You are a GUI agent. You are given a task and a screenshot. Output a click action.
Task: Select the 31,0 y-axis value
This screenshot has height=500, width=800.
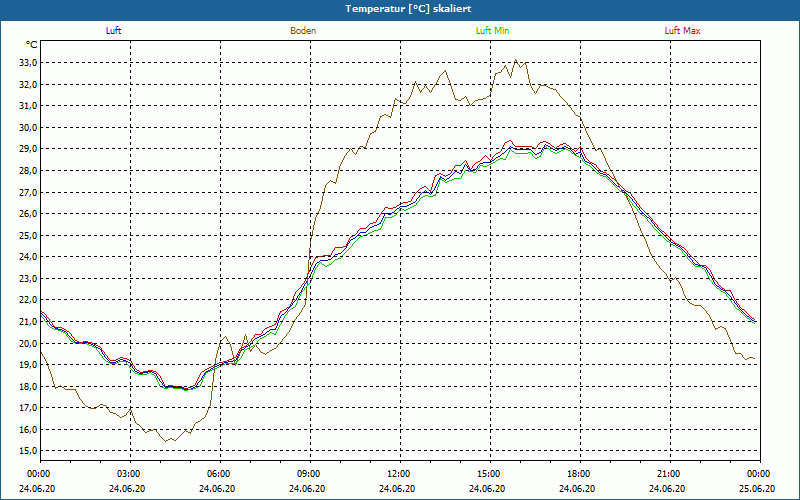[x=27, y=106]
